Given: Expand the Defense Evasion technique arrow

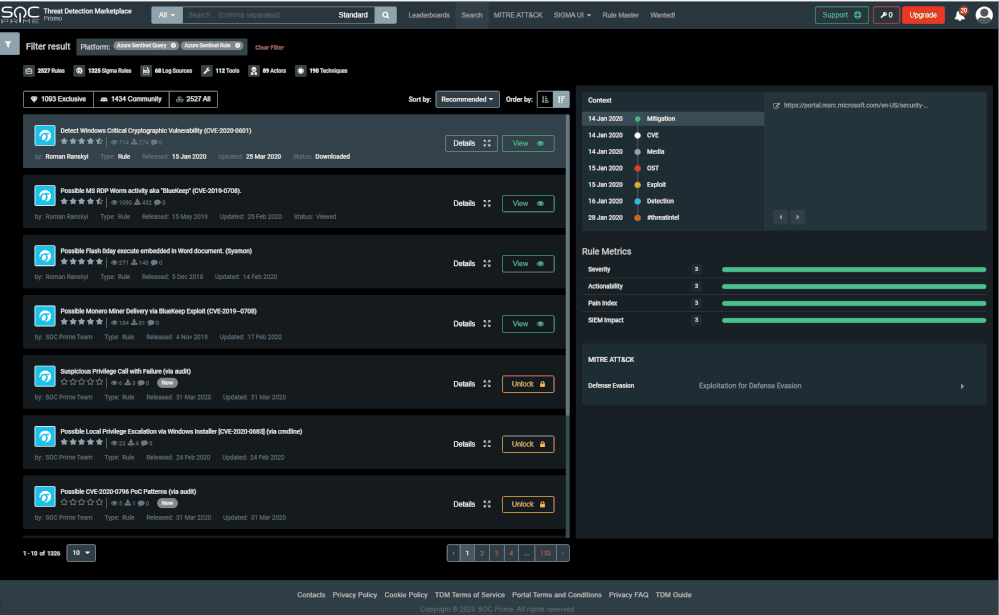Looking at the screenshot, I should coord(962,386).
